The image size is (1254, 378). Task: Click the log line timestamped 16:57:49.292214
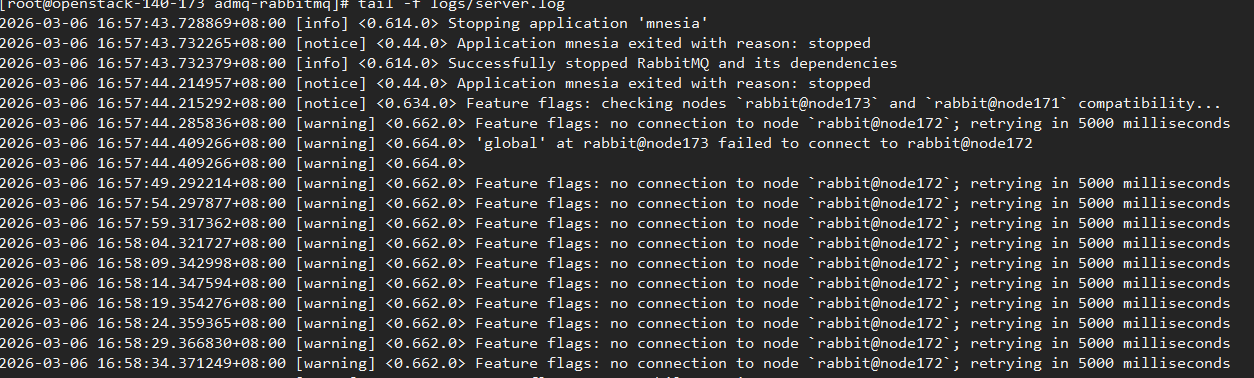(615, 183)
